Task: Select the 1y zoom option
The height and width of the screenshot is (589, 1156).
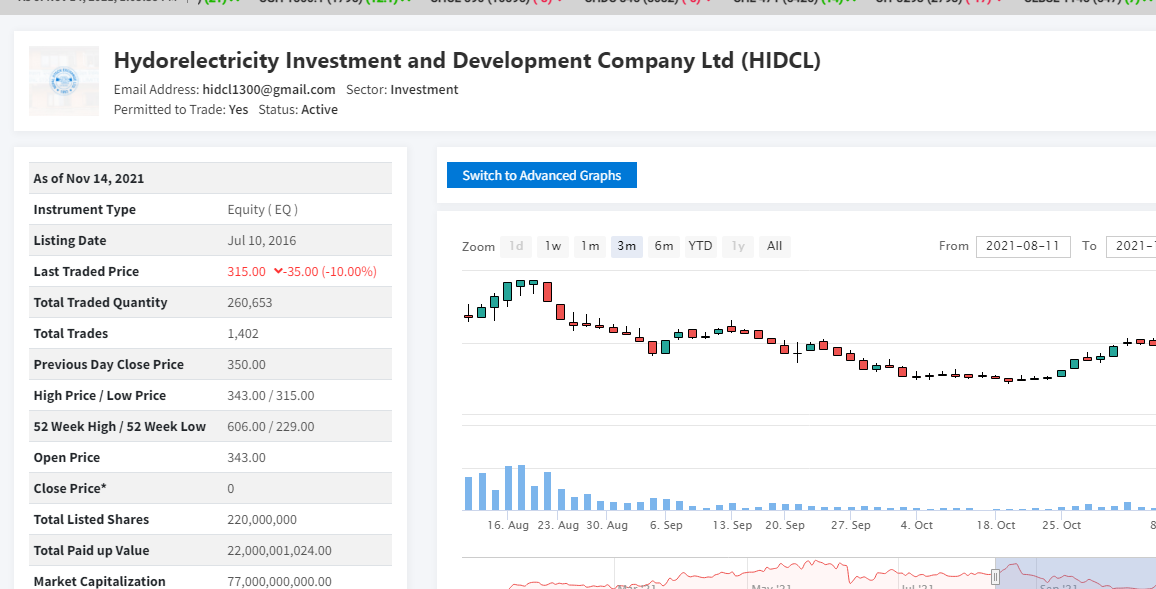Action: [738, 246]
